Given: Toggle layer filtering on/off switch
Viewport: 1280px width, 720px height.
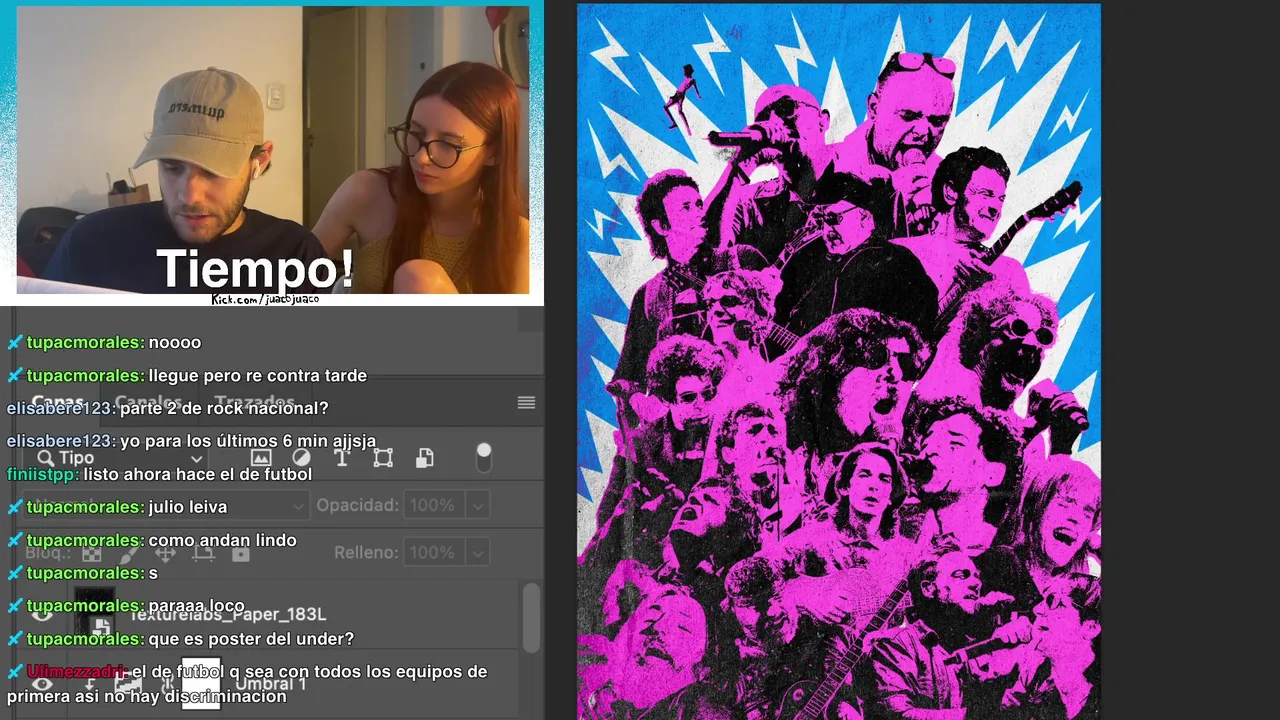Looking at the screenshot, I should pyautogui.click(x=484, y=457).
